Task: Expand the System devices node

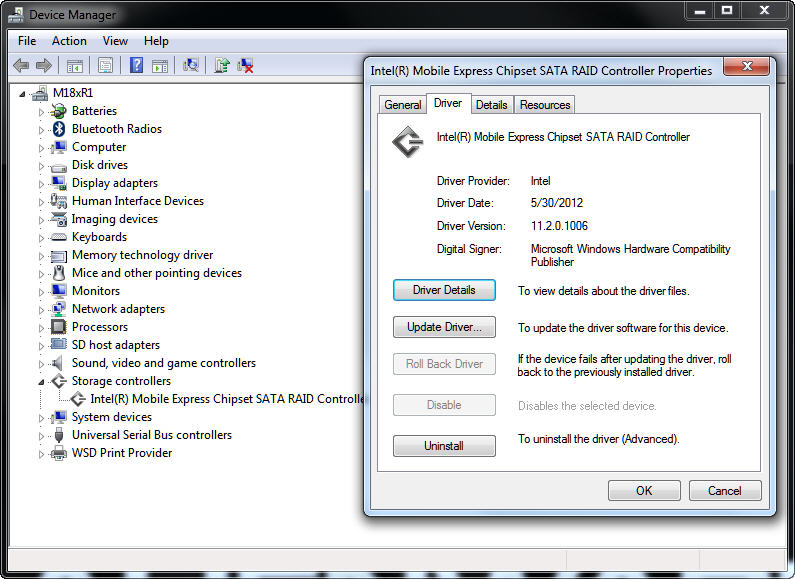Action: pyautogui.click(x=42, y=418)
